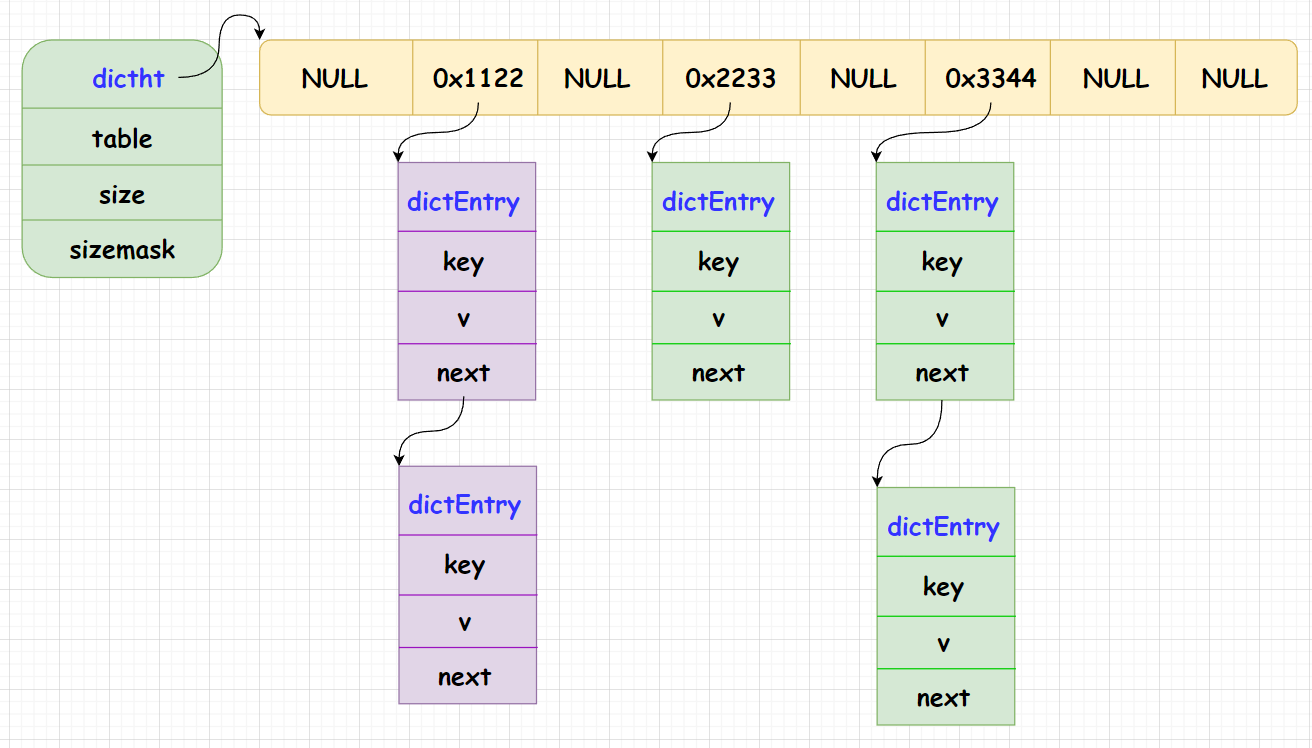The width and height of the screenshot is (1312, 748).
Task: Click next row in purple box under 0x1122
Action: [x=467, y=372]
